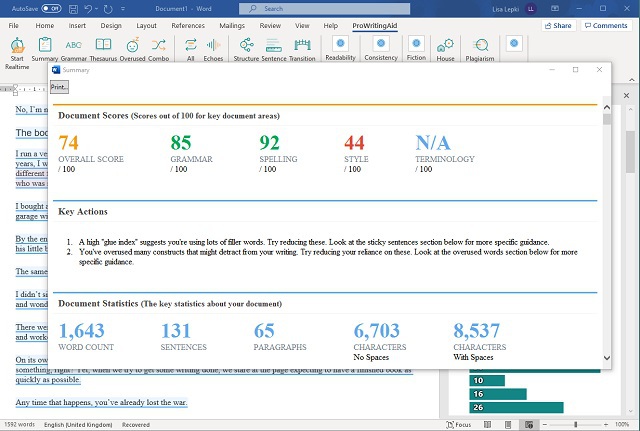The image size is (640, 431).
Task: Undo the last action
Action: click(x=88, y=9)
